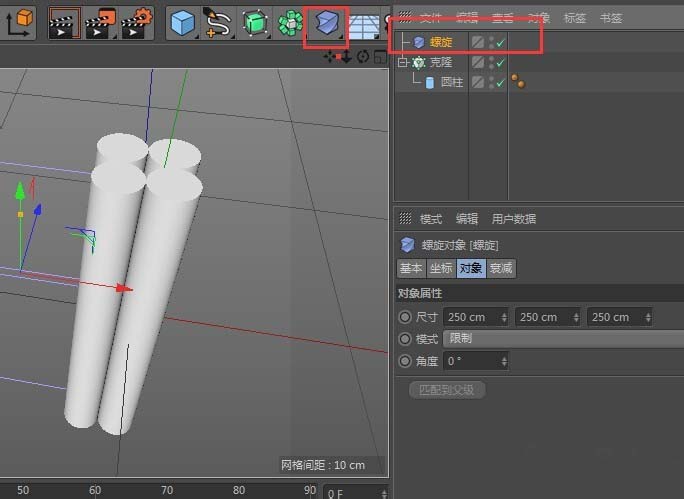Open the spline pen tool icon
This screenshot has width=684, height=499.
coord(218,21)
